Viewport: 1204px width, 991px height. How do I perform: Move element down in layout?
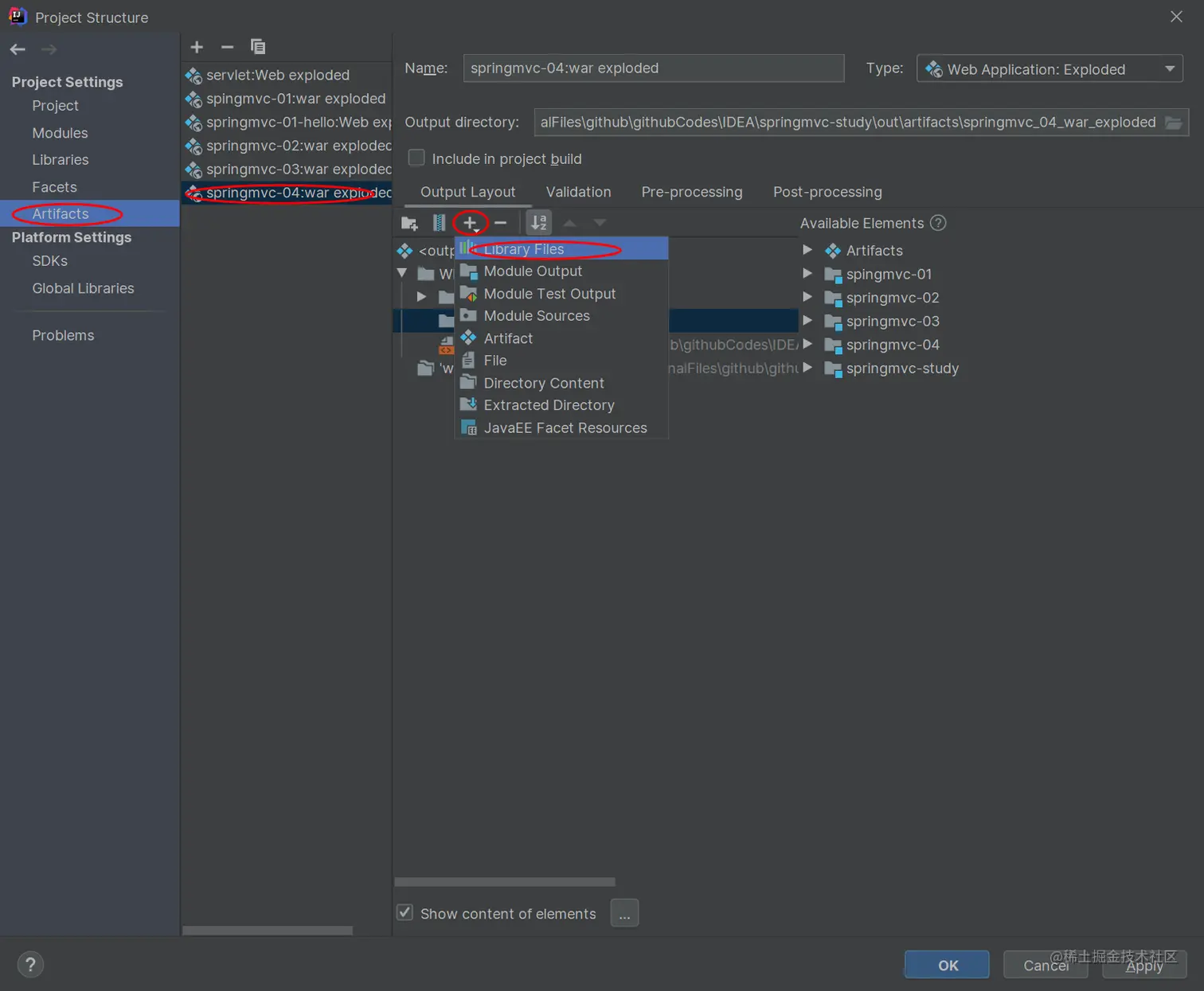[x=600, y=223]
